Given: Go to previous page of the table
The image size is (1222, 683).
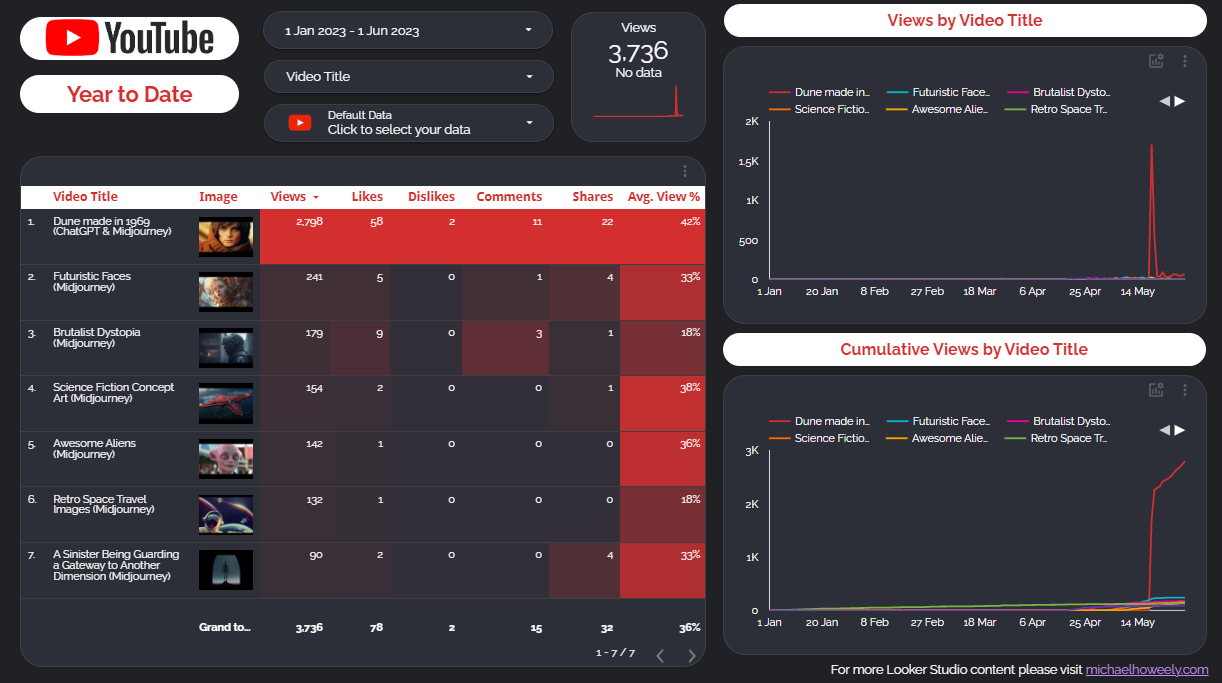Looking at the screenshot, I should 660,656.
